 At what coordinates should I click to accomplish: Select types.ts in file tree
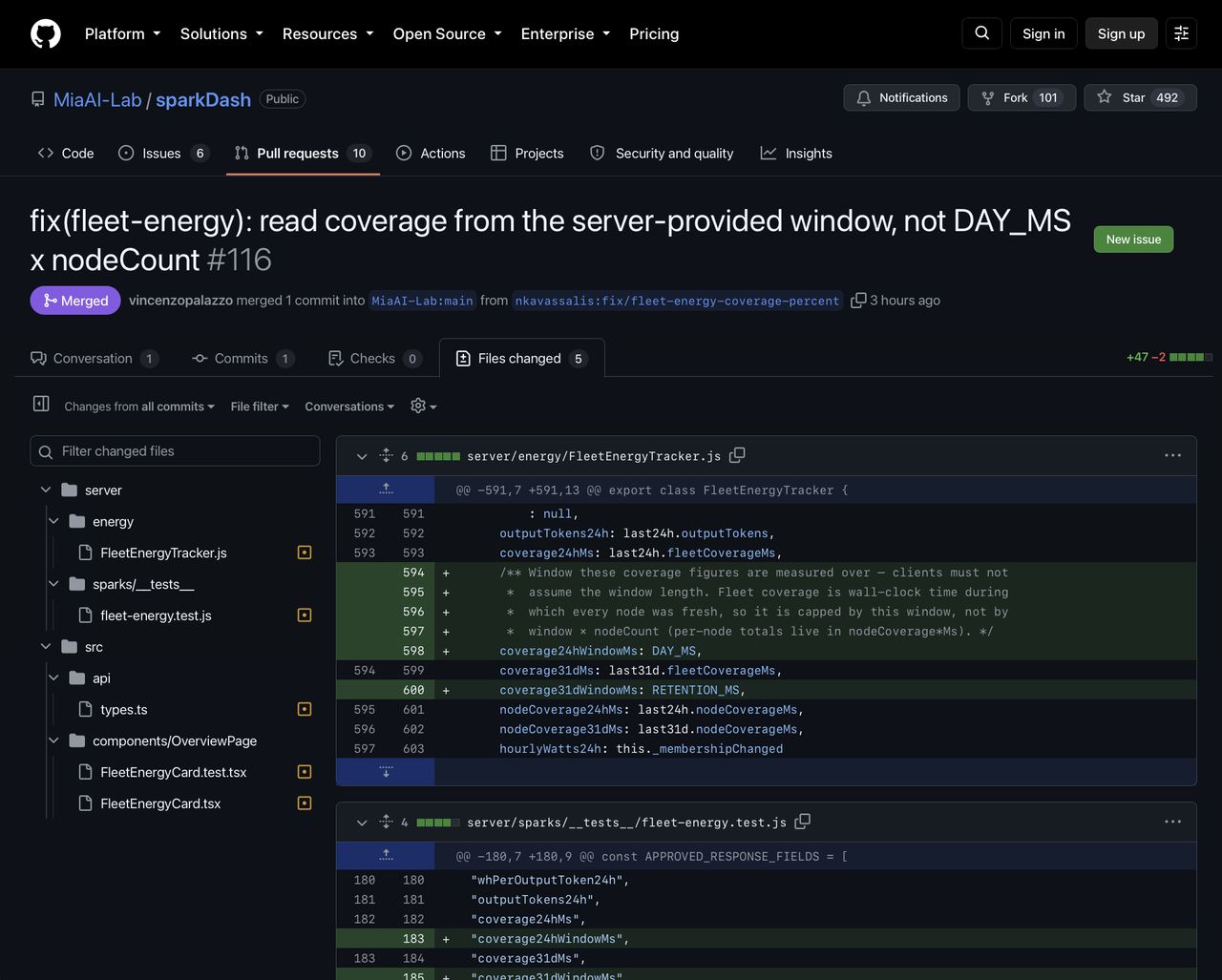point(124,710)
